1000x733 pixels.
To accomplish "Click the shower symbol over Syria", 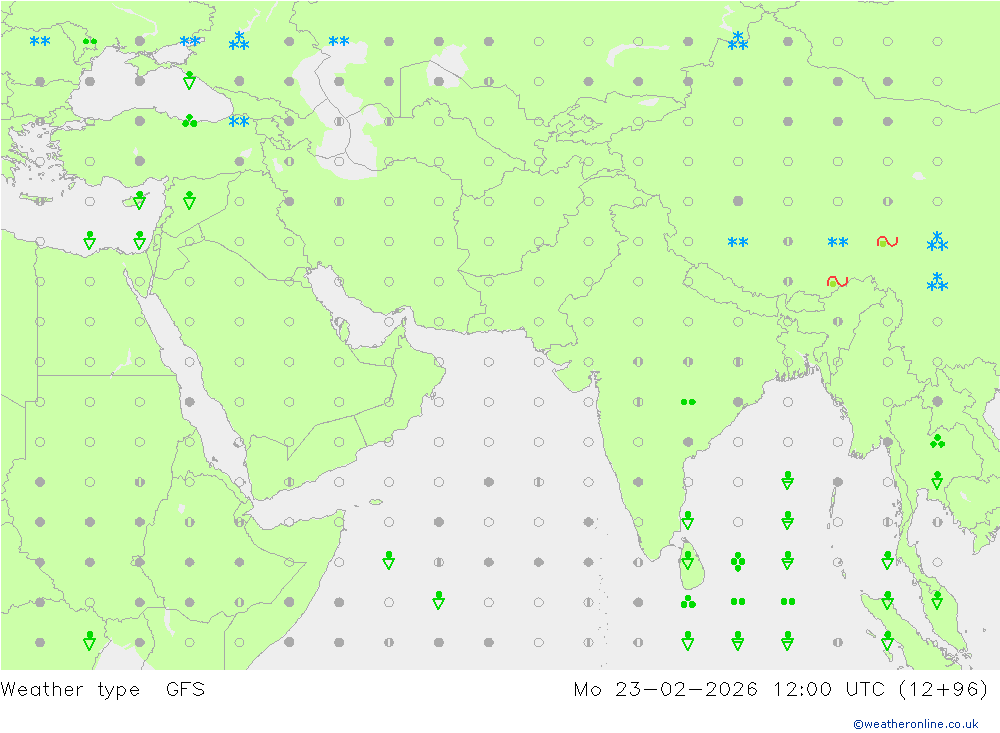I will (x=189, y=200).
